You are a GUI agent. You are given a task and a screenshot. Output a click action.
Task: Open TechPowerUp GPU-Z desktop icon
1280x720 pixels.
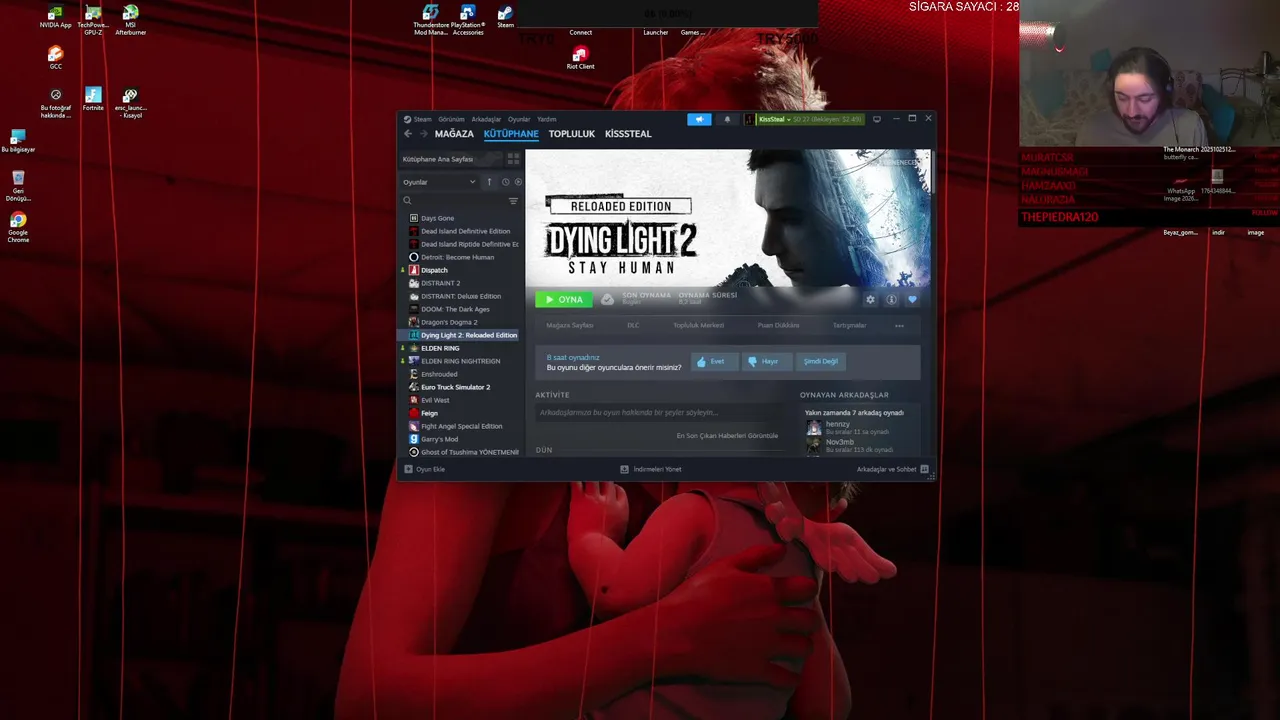pos(93,20)
